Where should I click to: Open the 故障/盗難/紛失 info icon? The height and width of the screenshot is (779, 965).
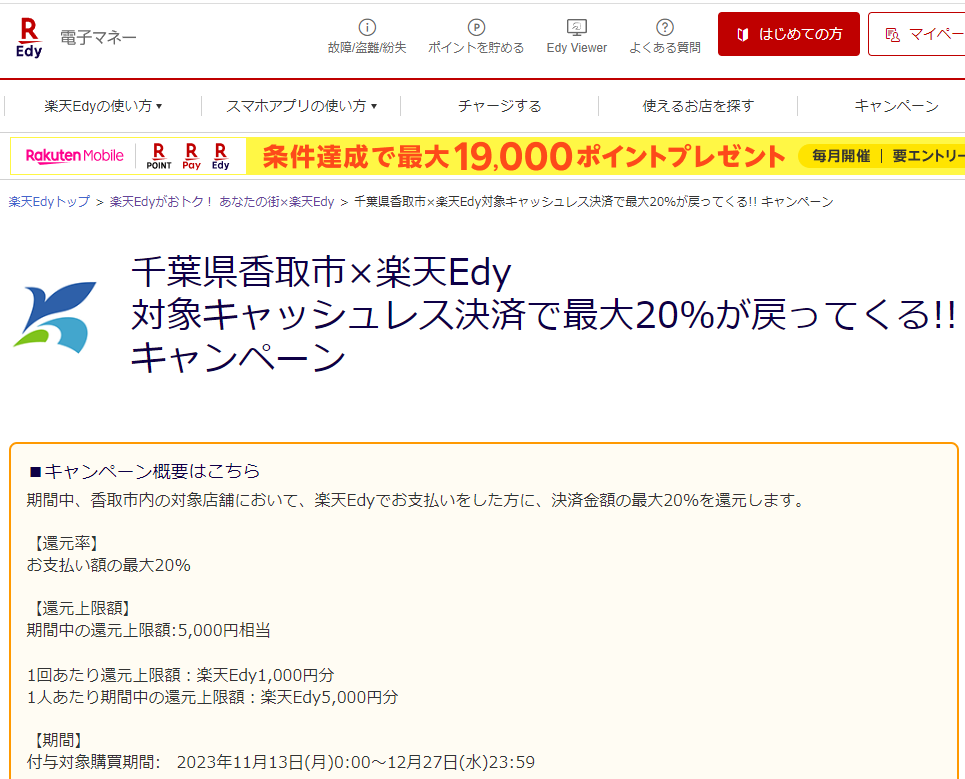(367, 28)
